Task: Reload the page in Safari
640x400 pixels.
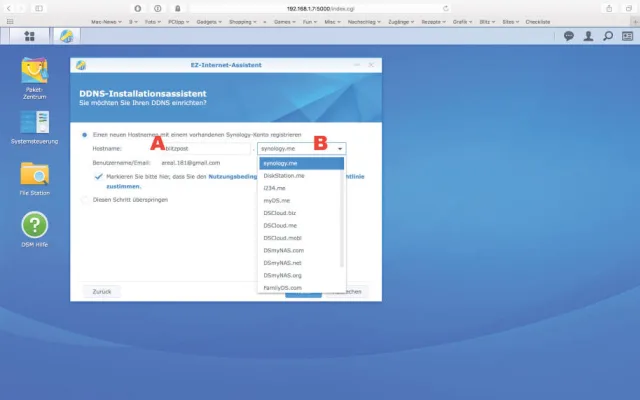Action: point(446,8)
